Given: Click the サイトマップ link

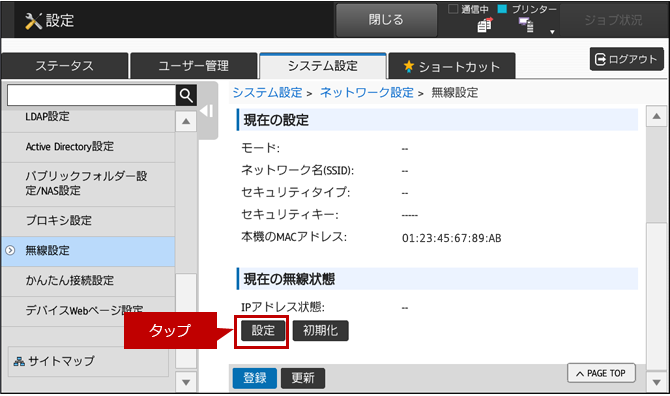Looking at the screenshot, I should click(x=88, y=361).
